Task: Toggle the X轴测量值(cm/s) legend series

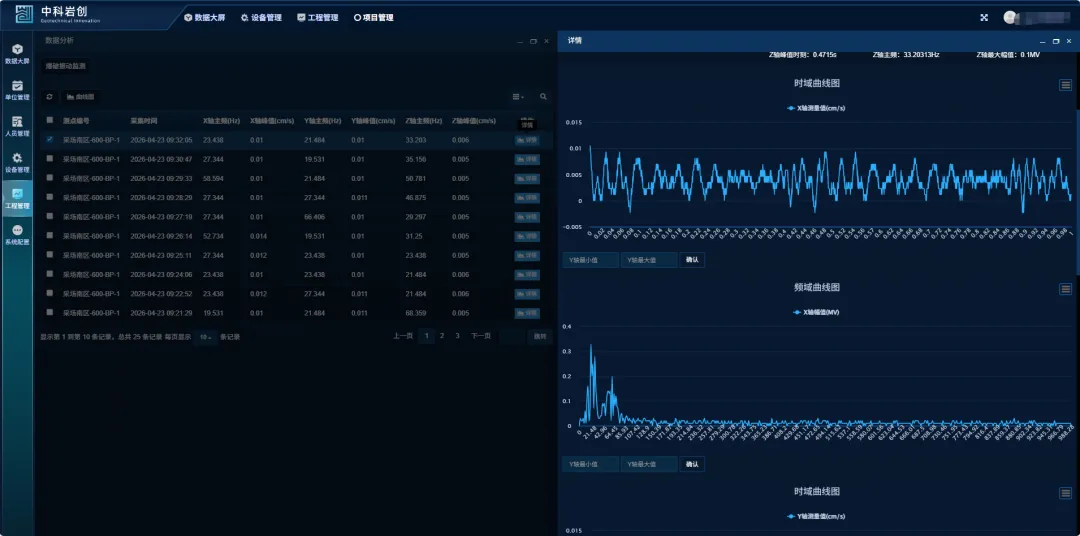Action: pos(816,107)
